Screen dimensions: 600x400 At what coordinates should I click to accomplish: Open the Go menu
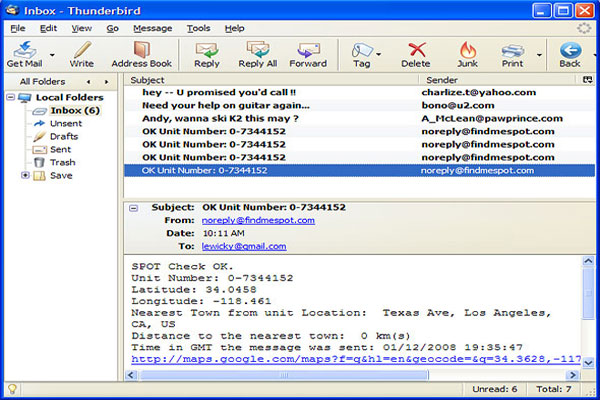tap(112, 28)
